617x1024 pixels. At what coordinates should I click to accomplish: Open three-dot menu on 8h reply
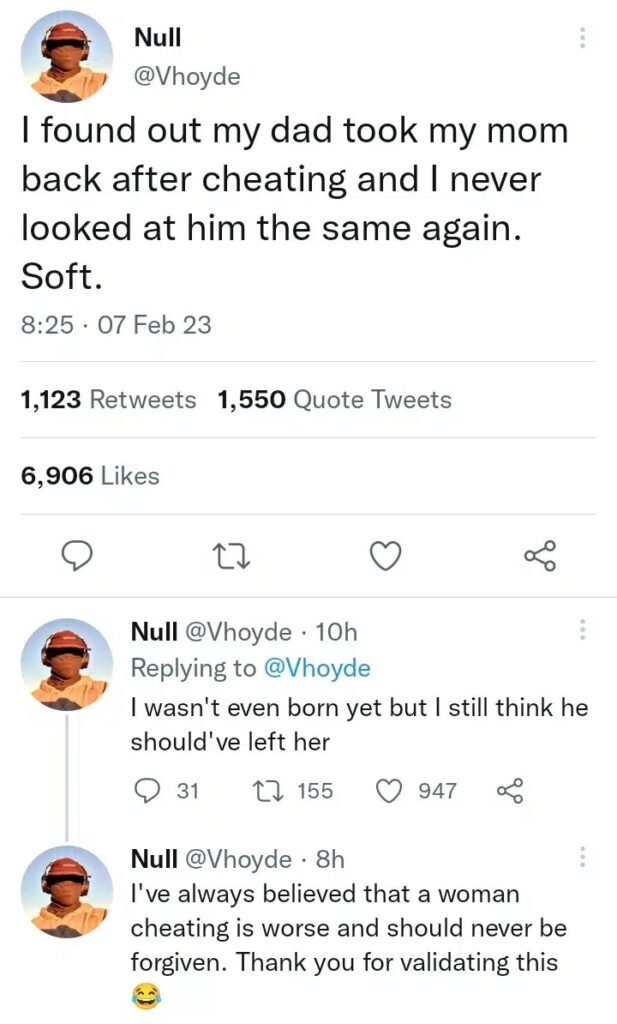[583, 858]
